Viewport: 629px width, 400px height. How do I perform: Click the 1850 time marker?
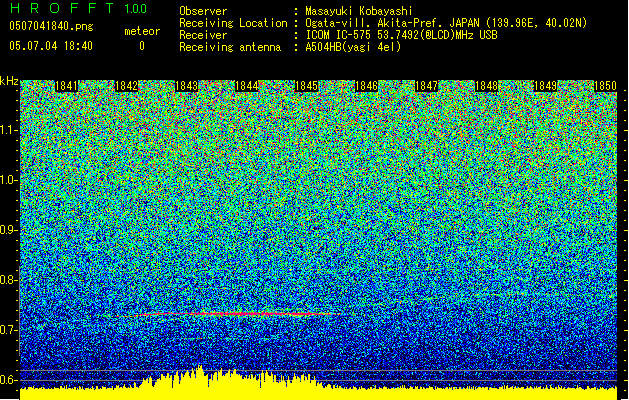[605, 86]
